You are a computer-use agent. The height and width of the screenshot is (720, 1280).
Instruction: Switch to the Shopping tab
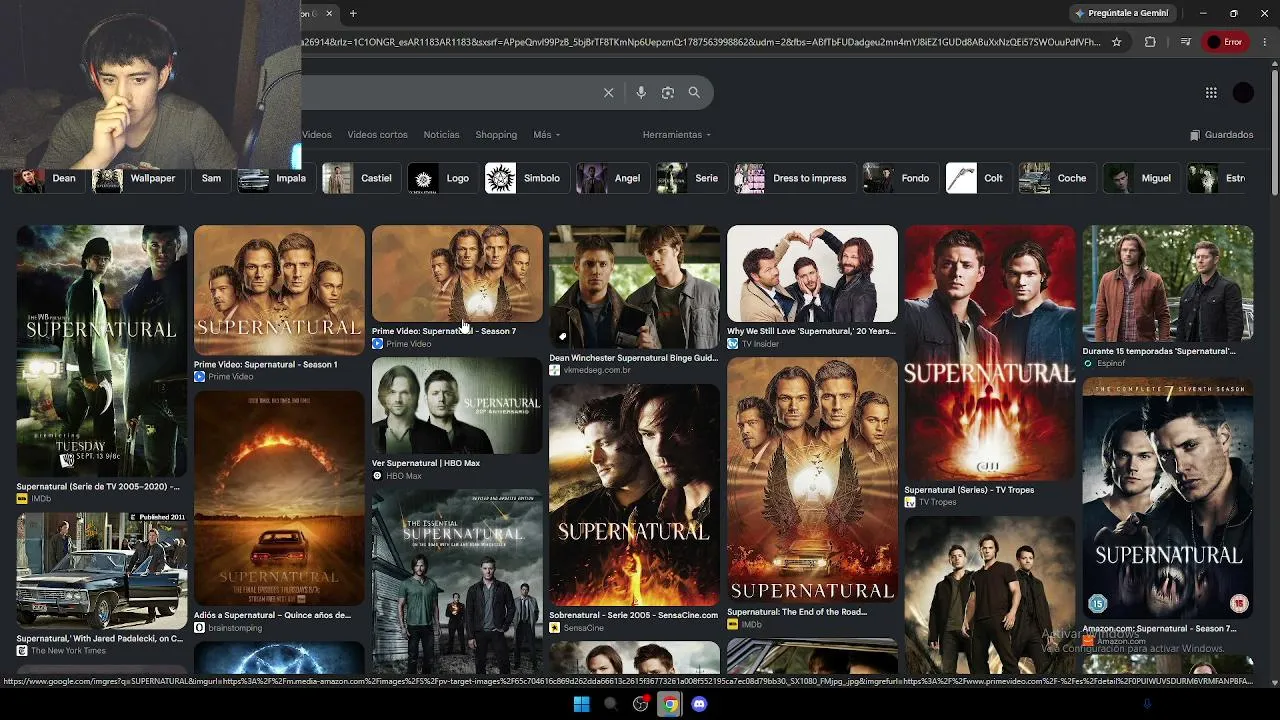pos(496,135)
